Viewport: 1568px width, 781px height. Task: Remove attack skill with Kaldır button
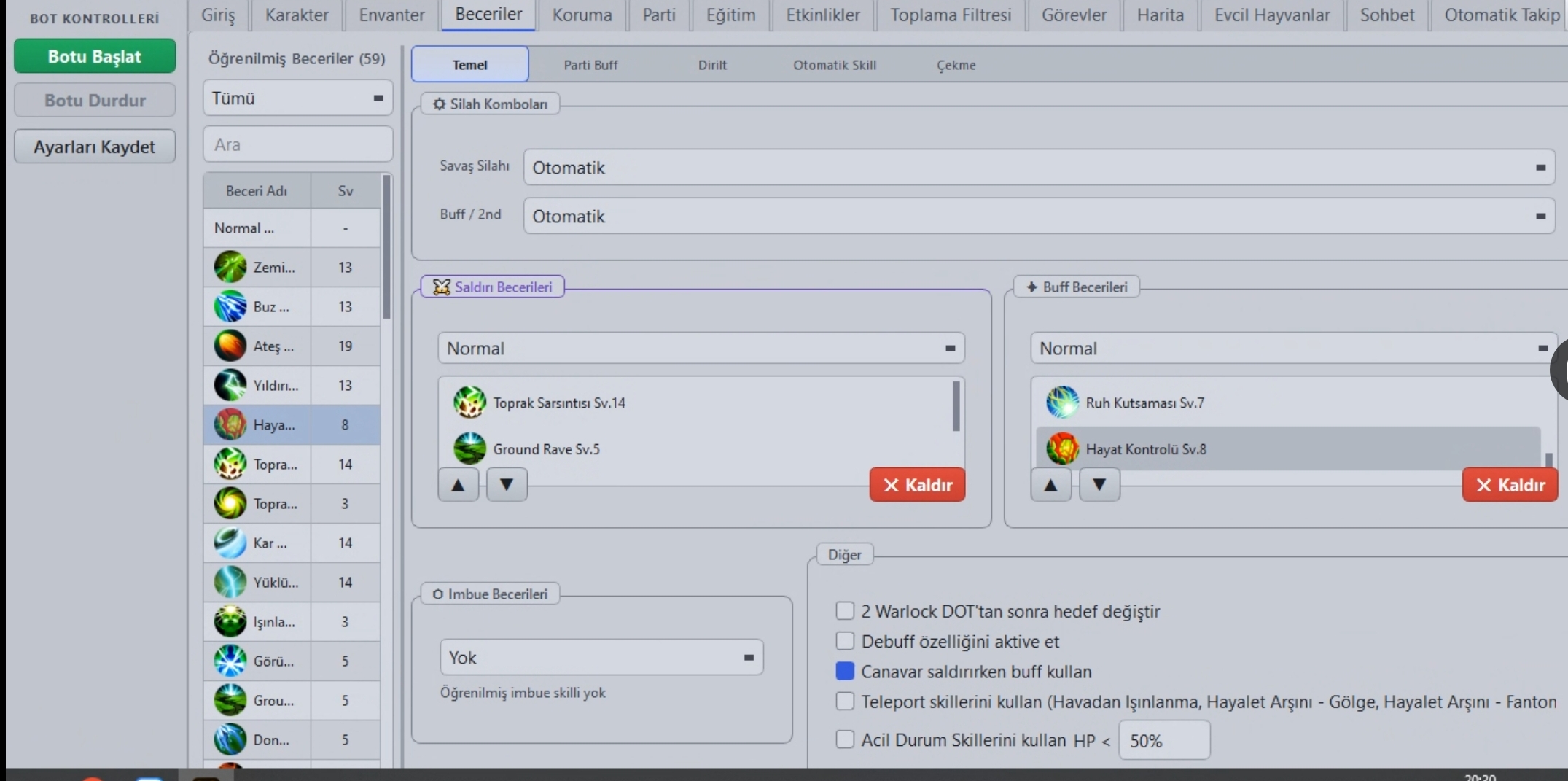point(917,485)
